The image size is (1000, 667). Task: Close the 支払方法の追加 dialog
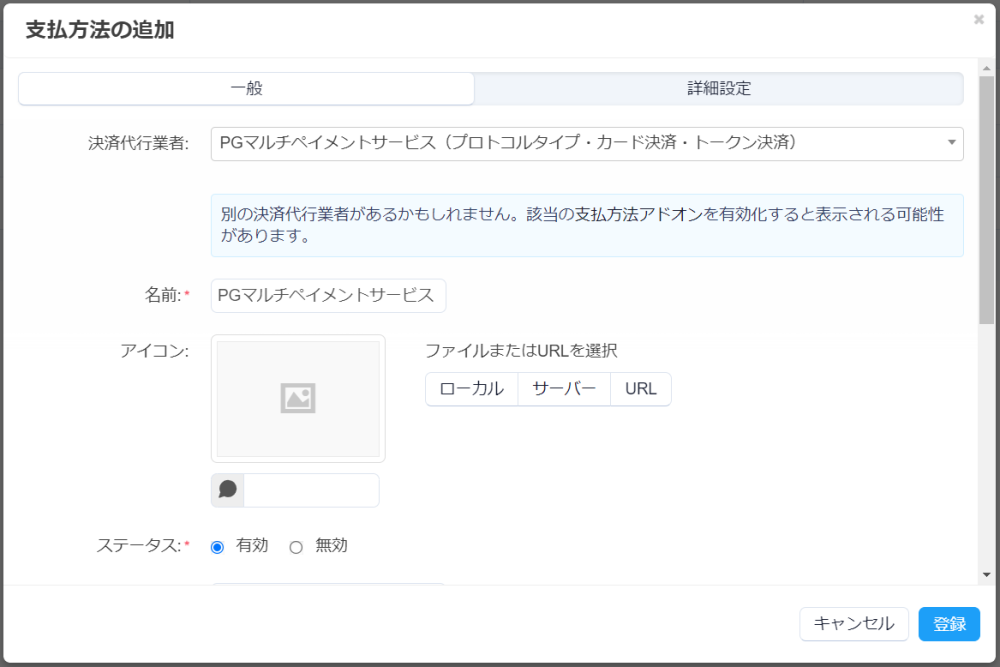(978, 20)
